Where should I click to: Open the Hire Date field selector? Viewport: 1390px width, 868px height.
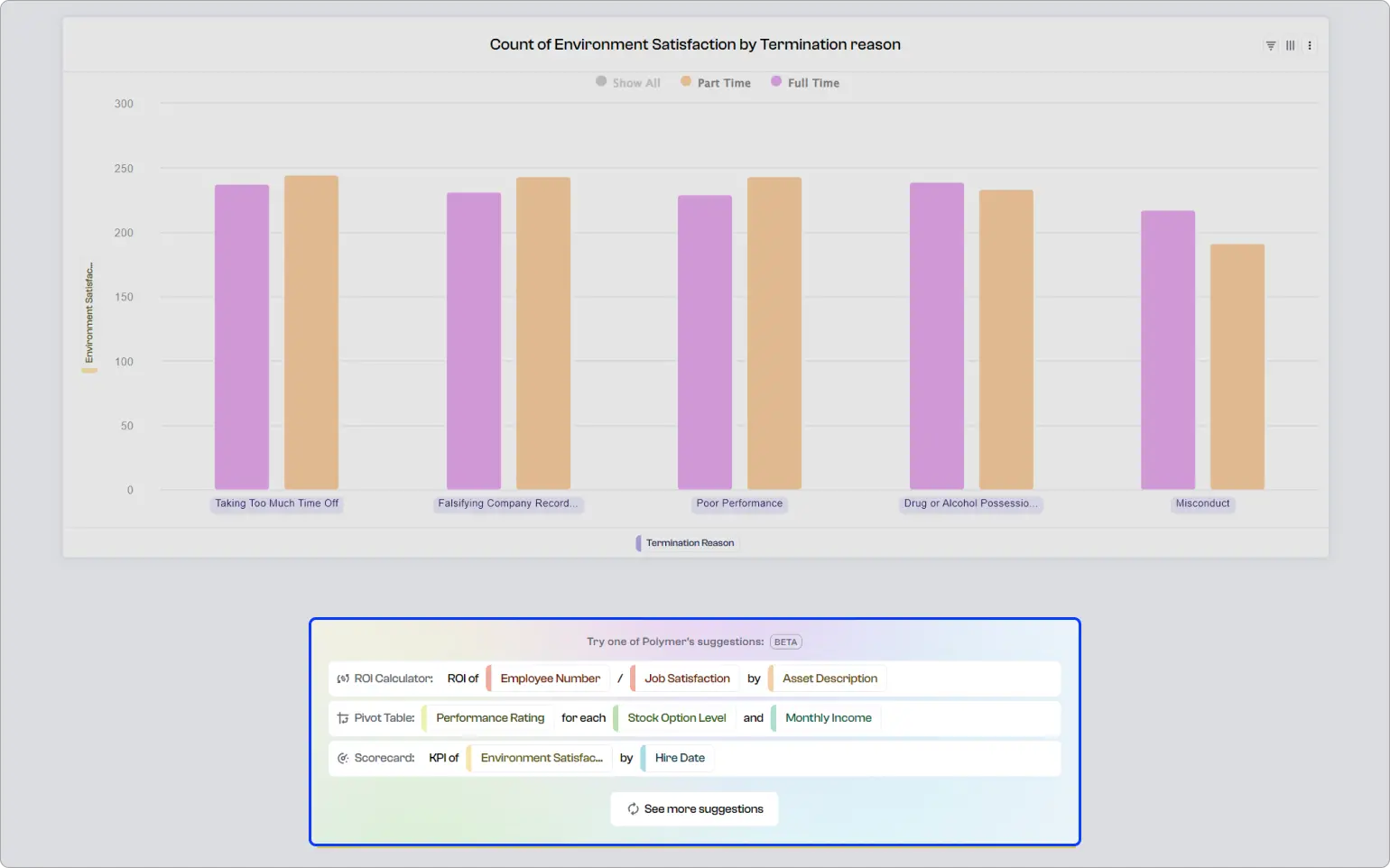[678, 758]
